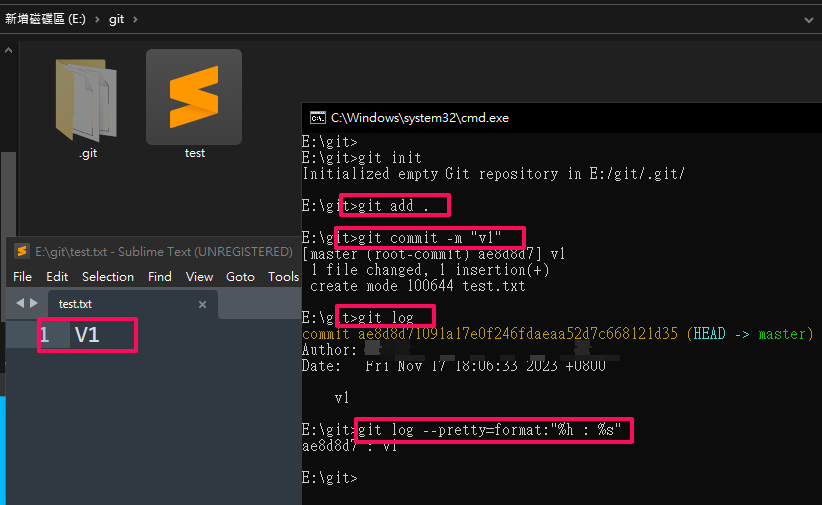
Task: Click the Sublime Text logo in title bar
Action: [21, 252]
